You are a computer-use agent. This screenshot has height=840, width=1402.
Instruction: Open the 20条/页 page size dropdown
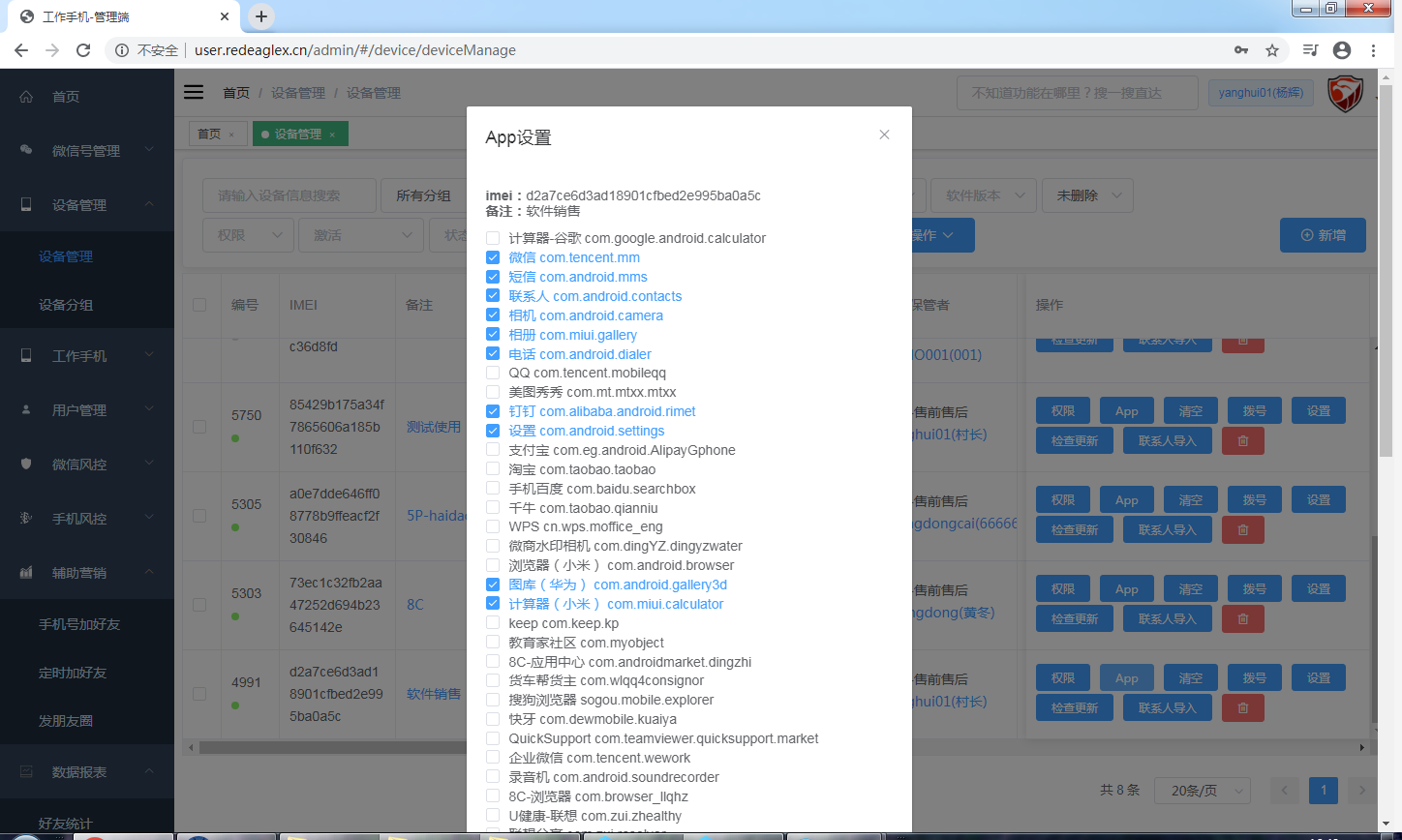coord(1202,790)
